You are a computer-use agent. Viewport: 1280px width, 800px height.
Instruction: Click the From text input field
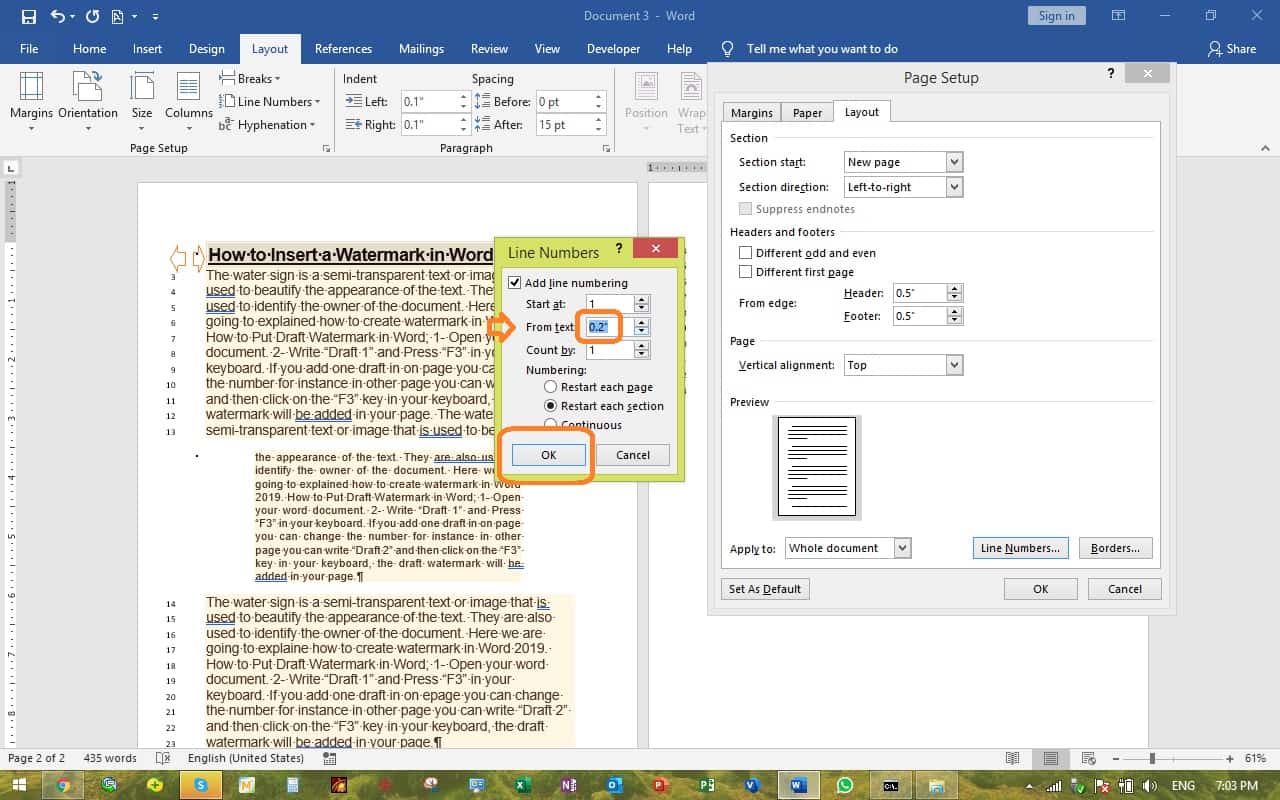pyautogui.click(x=598, y=326)
